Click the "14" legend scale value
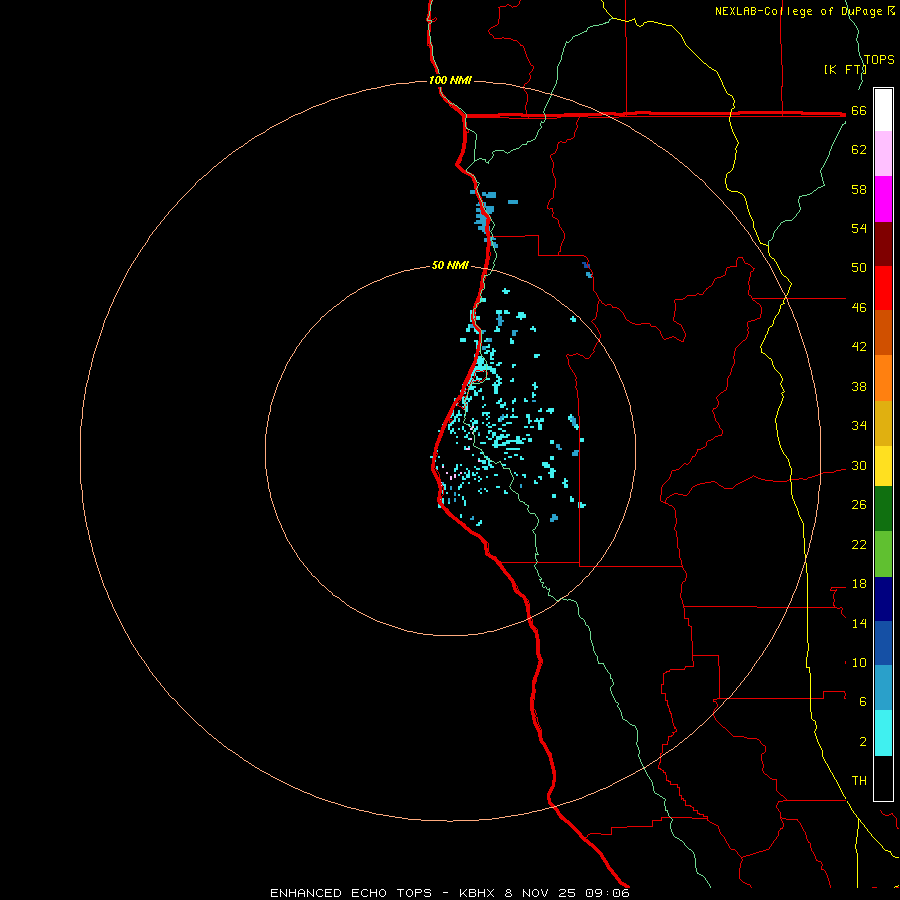This screenshot has width=900, height=900. point(859,623)
